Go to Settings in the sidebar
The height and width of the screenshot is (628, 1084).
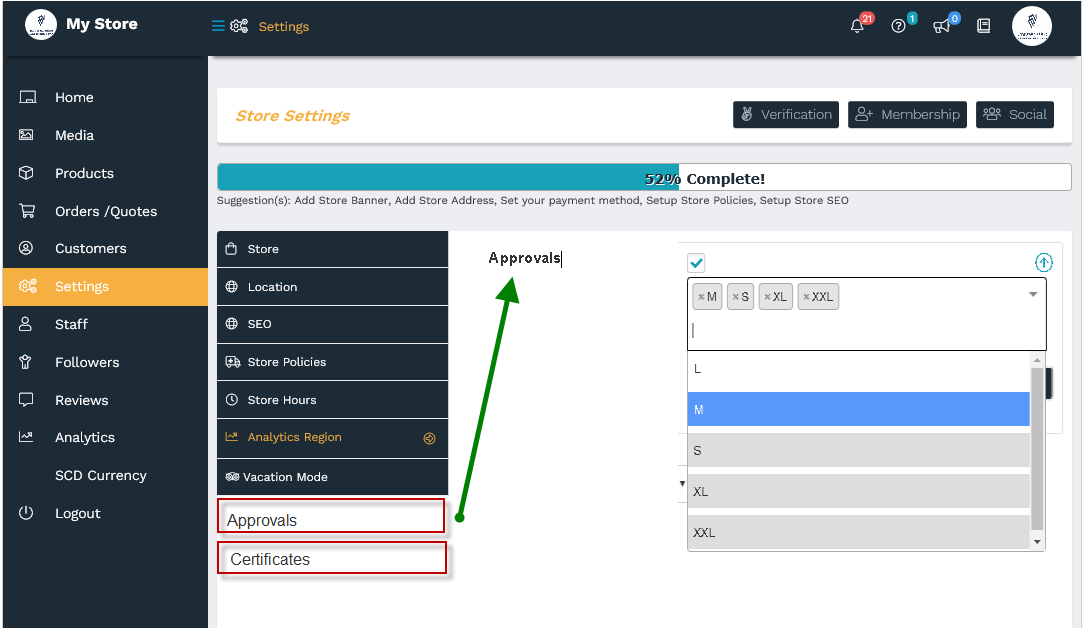click(105, 286)
